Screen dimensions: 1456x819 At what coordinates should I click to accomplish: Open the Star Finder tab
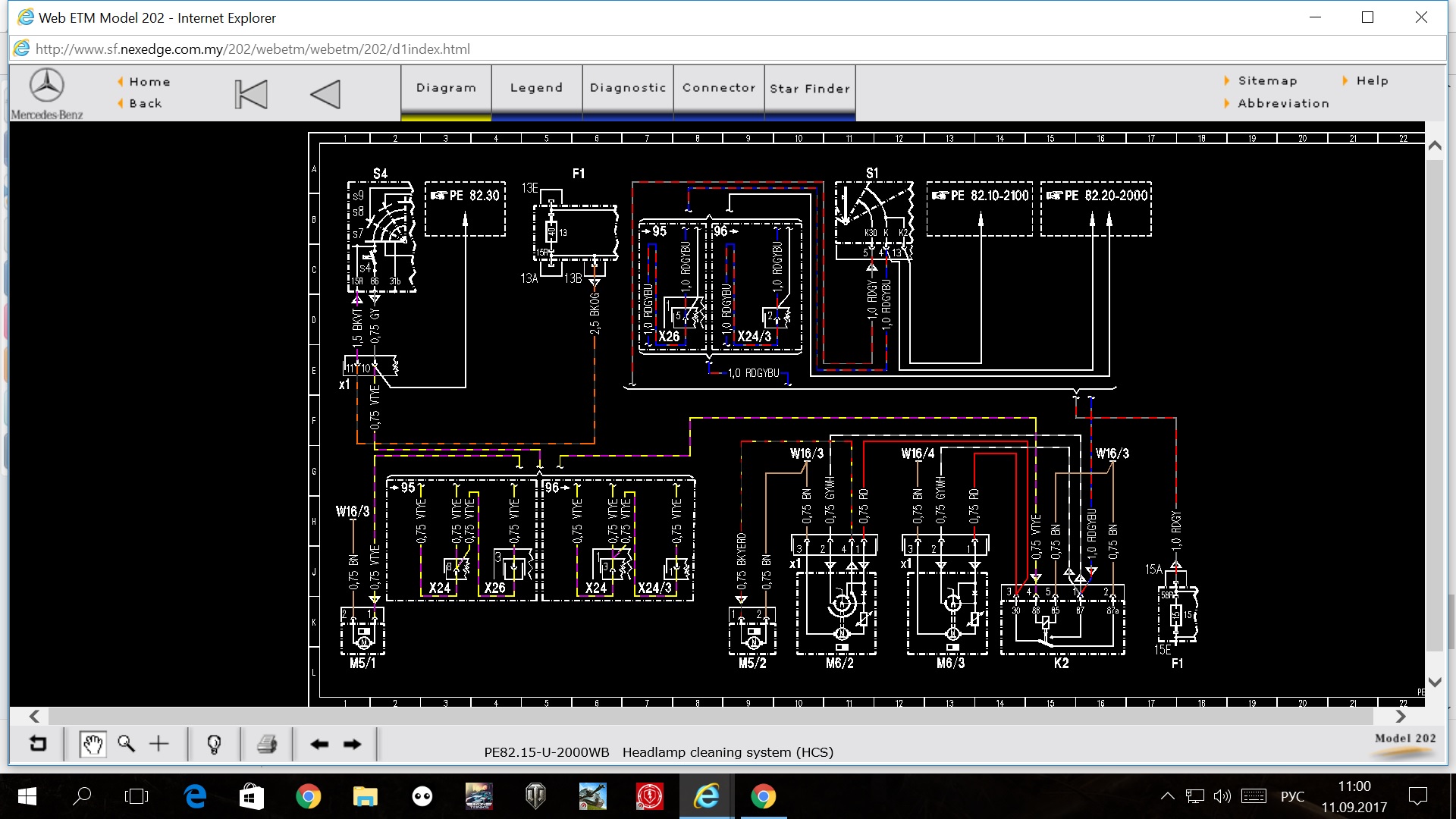click(x=810, y=88)
